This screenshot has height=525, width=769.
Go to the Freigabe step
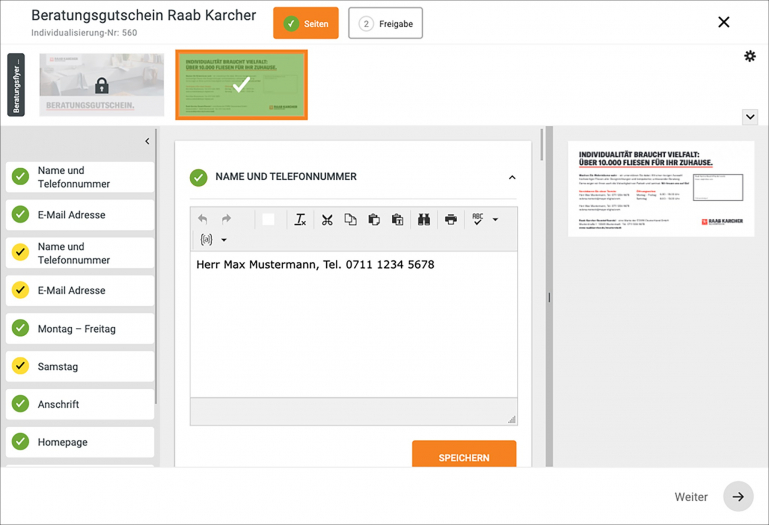coord(385,23)
